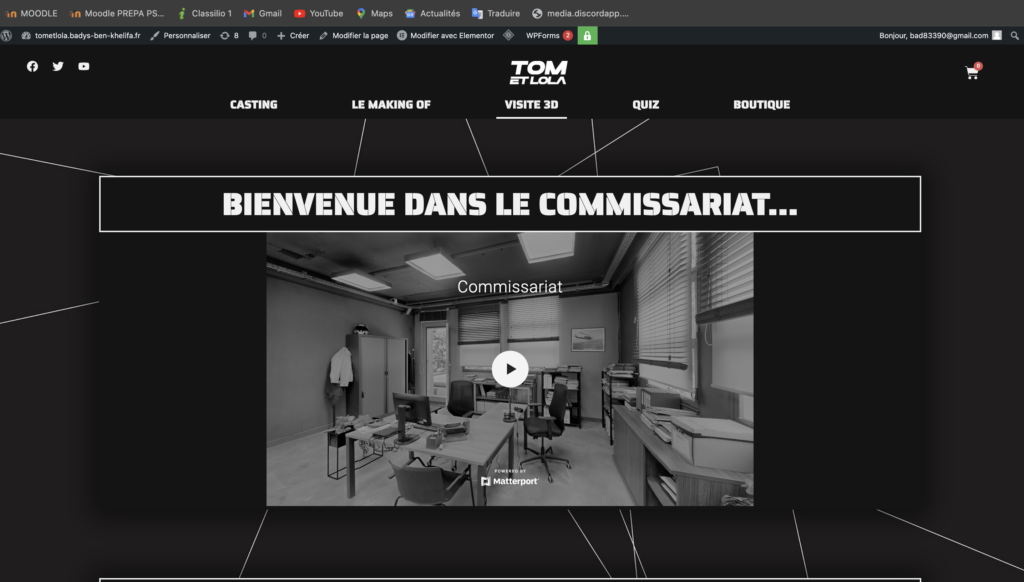Click the green padlock icon
Viewport: 1024px width, 582px height.
click(587, 35)
